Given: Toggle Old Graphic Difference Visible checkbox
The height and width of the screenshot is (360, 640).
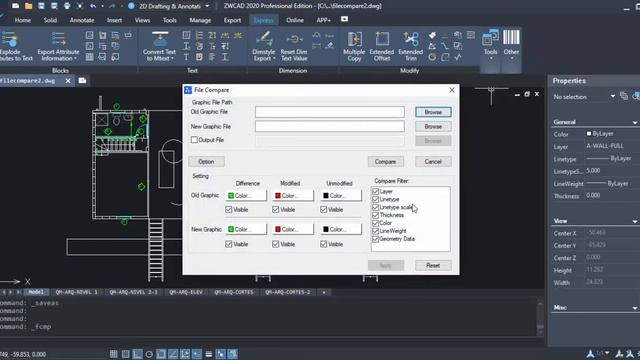Looking at the screenshot, I should (229, 209).
